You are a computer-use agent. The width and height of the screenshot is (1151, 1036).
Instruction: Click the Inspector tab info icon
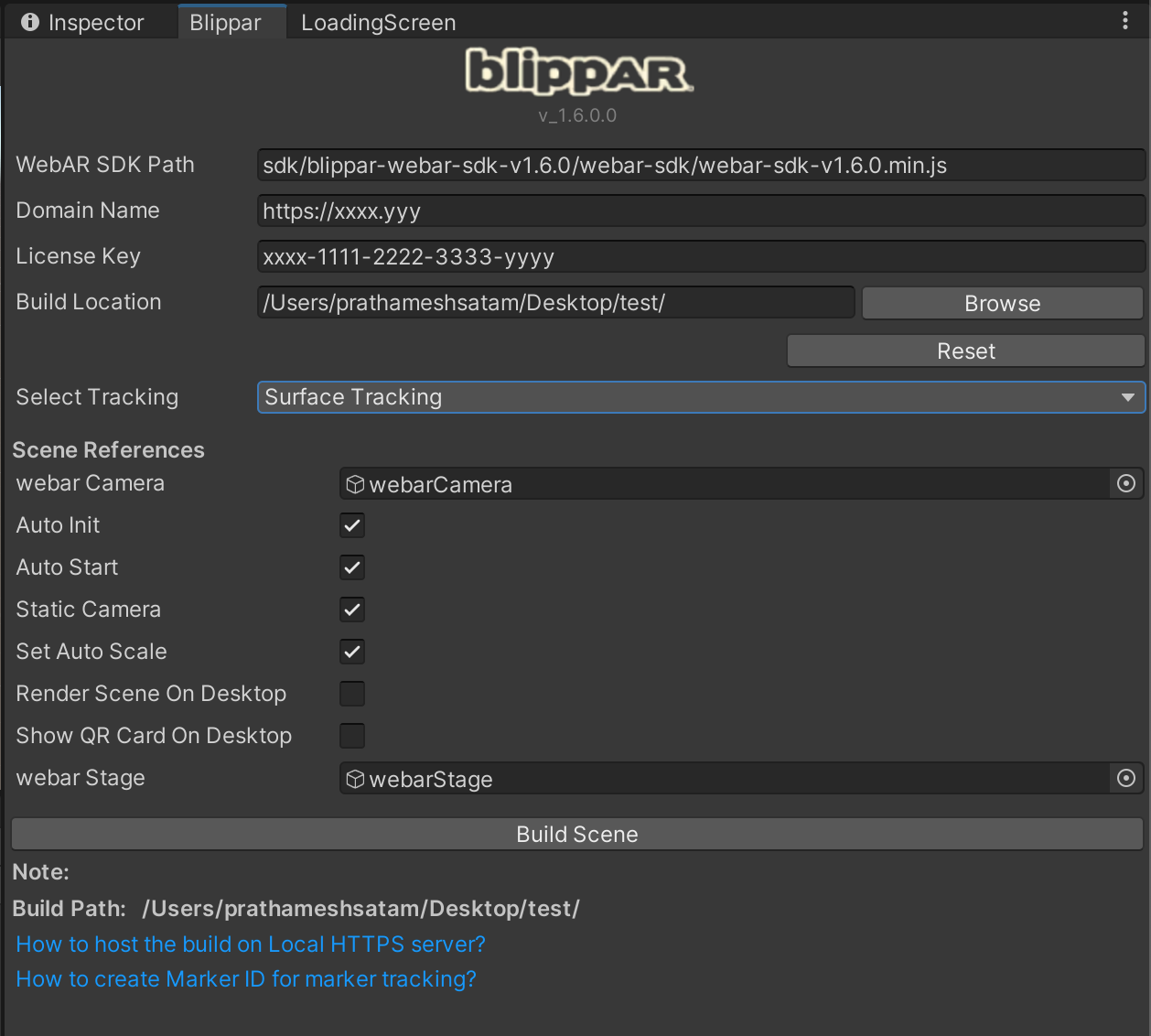coord(30,22)
